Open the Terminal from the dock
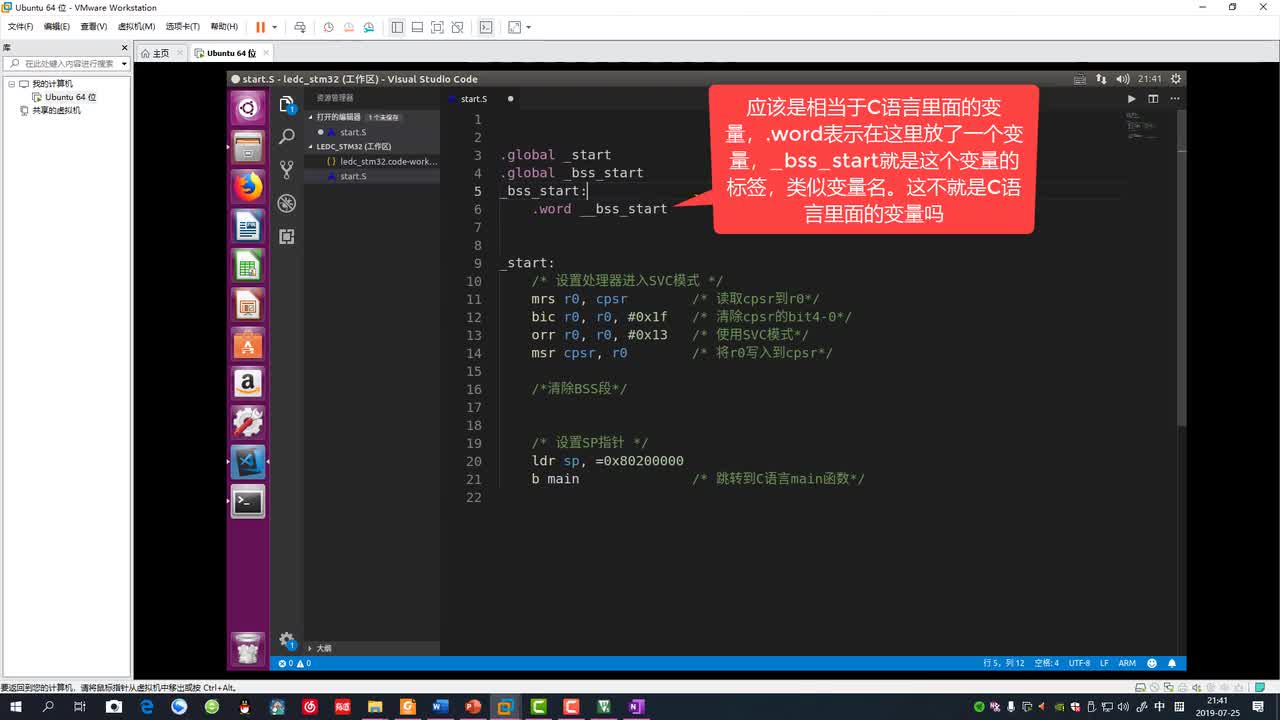This screenshot has height=720, width=1280. tap(248, 502)
